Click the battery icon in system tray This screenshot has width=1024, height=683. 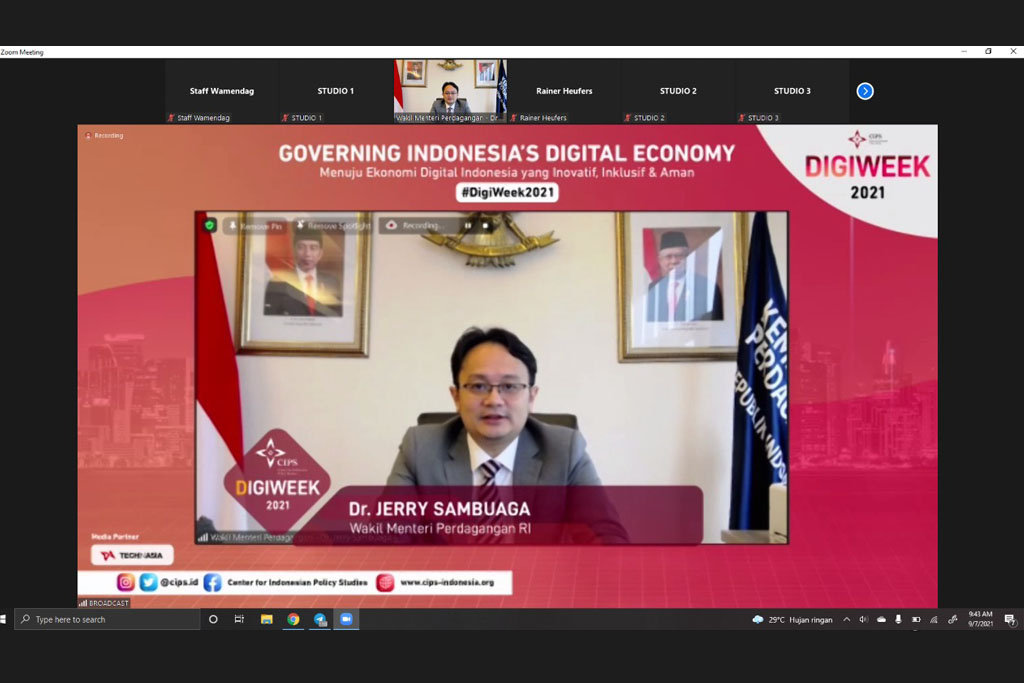click(x=916, y=620)
